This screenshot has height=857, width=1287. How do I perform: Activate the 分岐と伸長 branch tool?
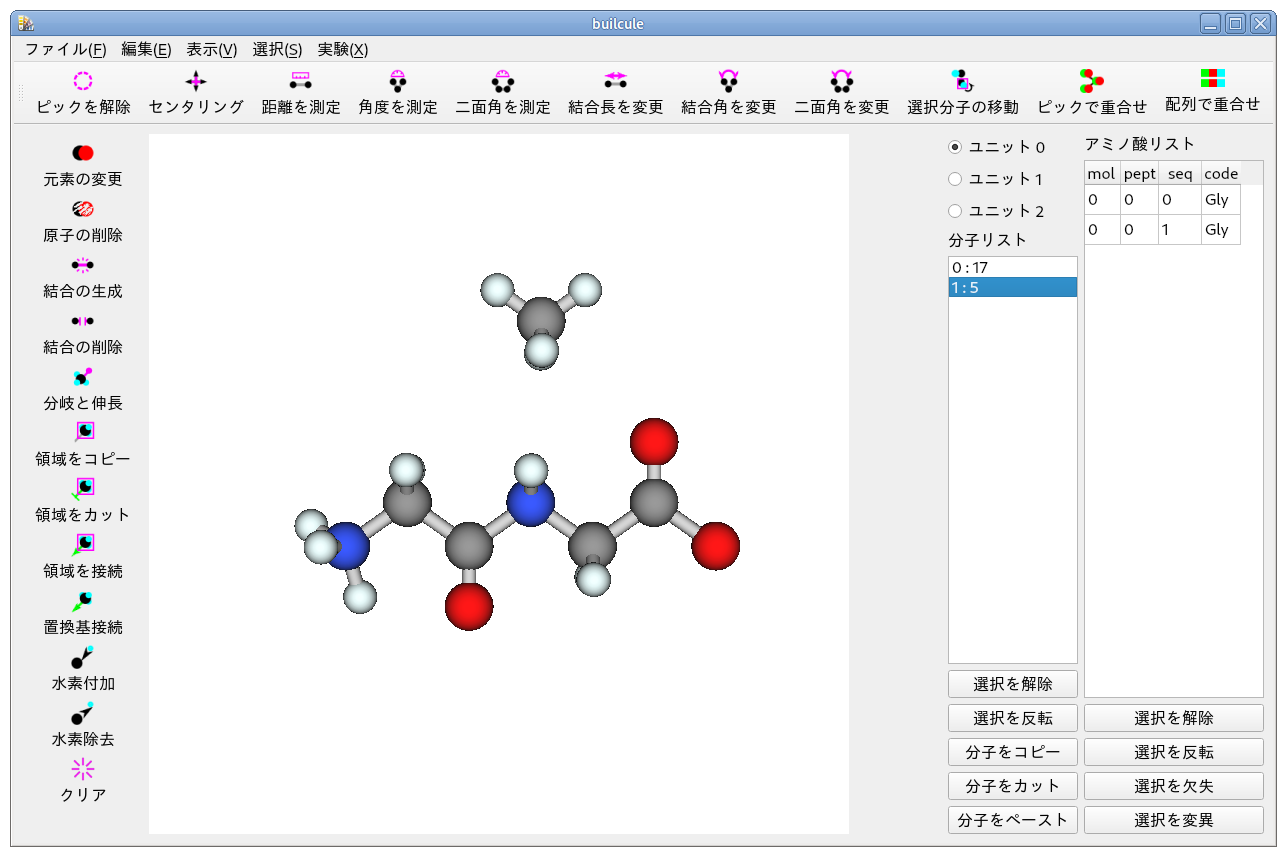(x=82, y=389)
